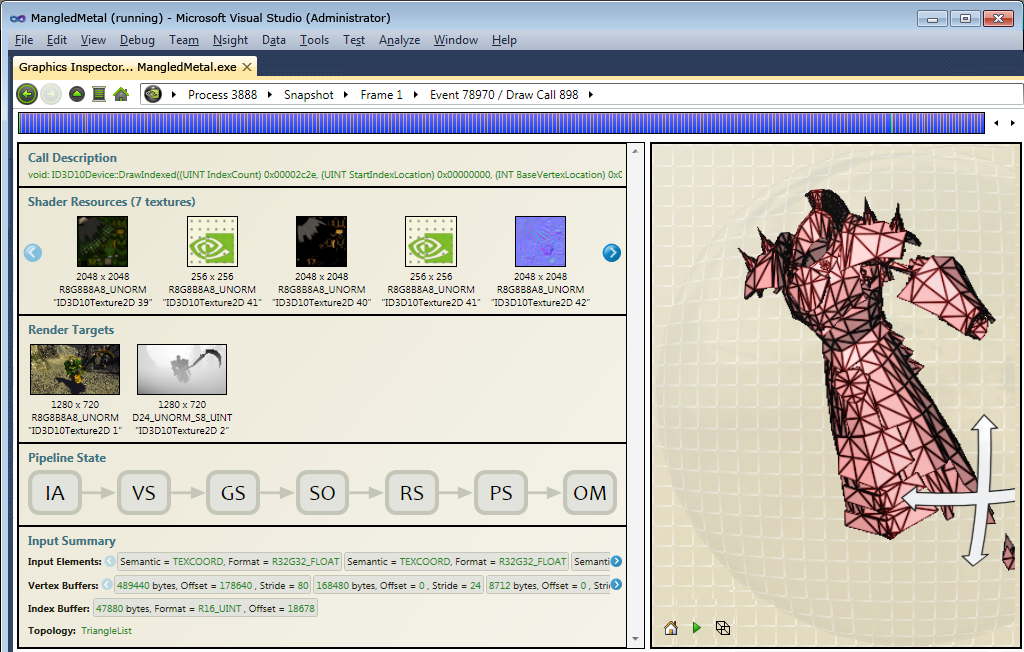This screenshot has height=652, width=1024.
Task: Click the IA pipeline stage button
Action: 55,492
